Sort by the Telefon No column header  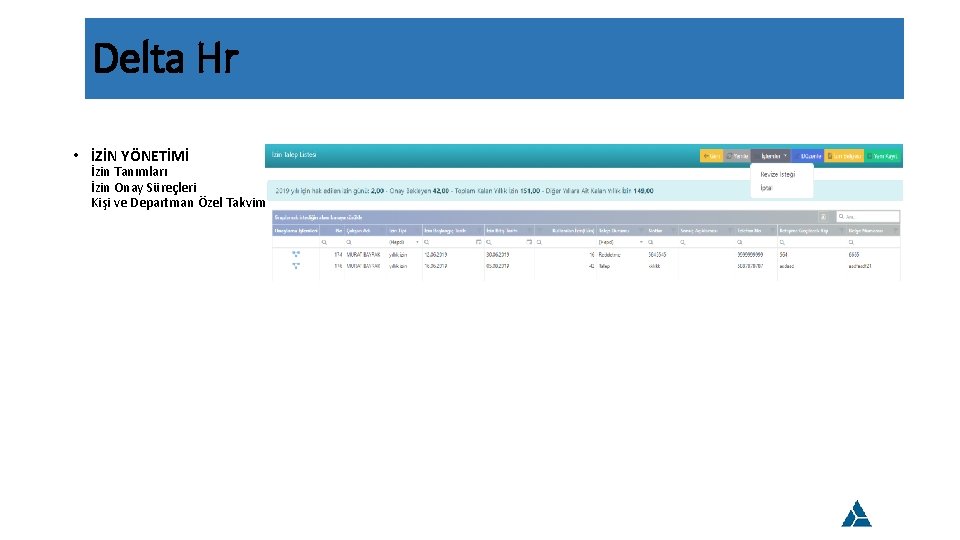click(x=756, y=231)
